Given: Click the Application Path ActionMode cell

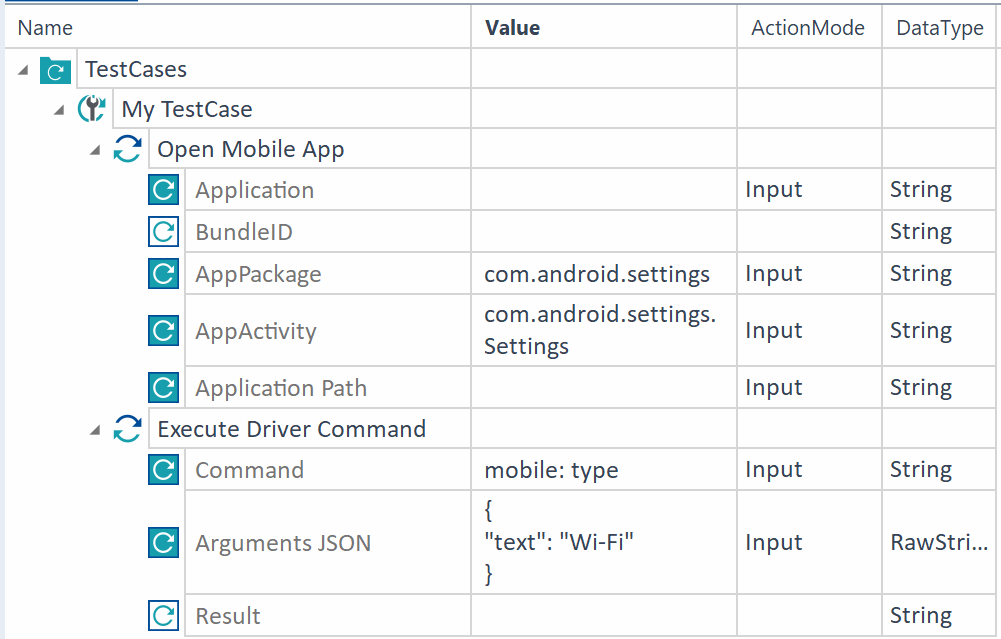Looking at the screenshot, I should 808,388.
